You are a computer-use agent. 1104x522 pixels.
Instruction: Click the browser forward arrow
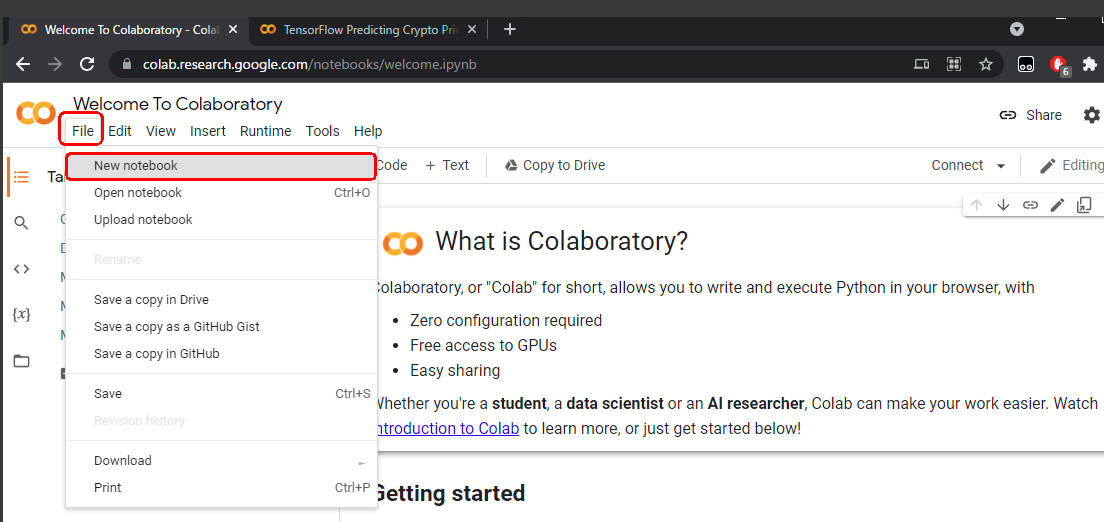click(55, 64)
